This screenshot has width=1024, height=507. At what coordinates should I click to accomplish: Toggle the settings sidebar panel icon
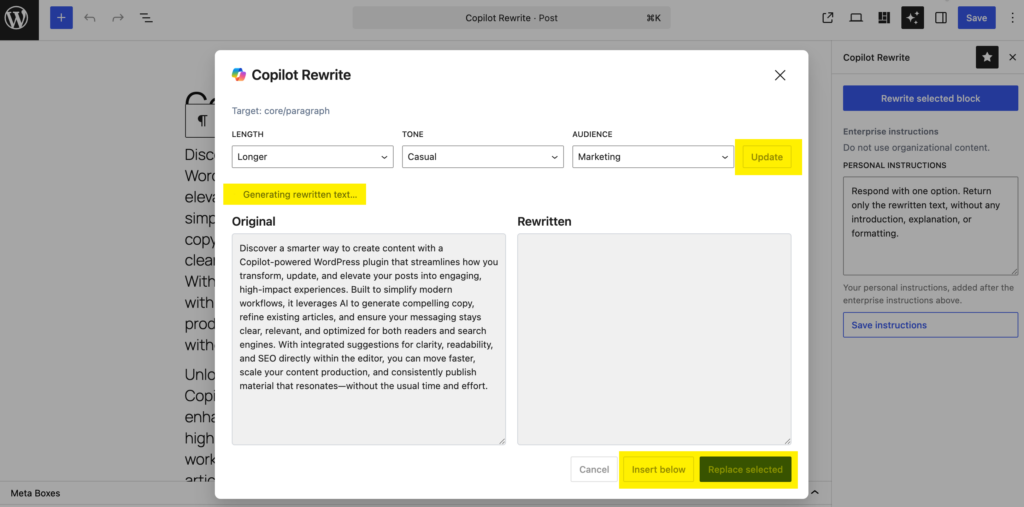941,18
